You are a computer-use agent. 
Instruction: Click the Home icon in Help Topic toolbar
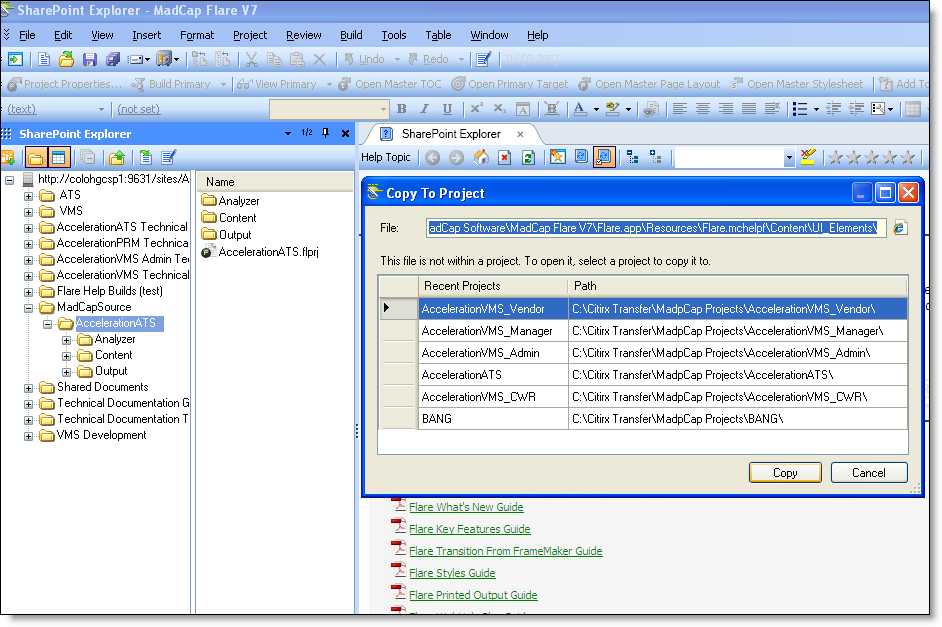point(481,157)
